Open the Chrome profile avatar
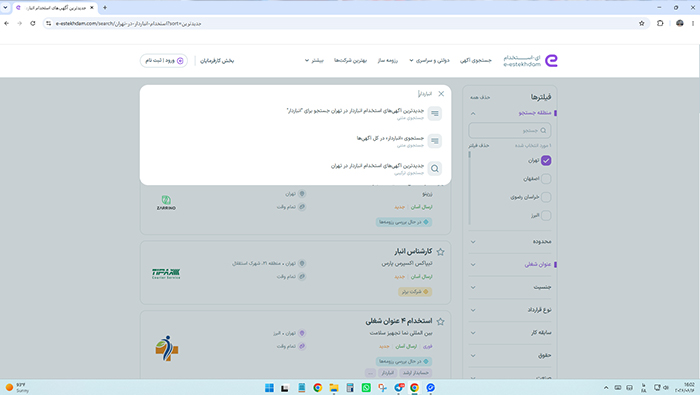The image size is (700, 395). click(679, 23)
